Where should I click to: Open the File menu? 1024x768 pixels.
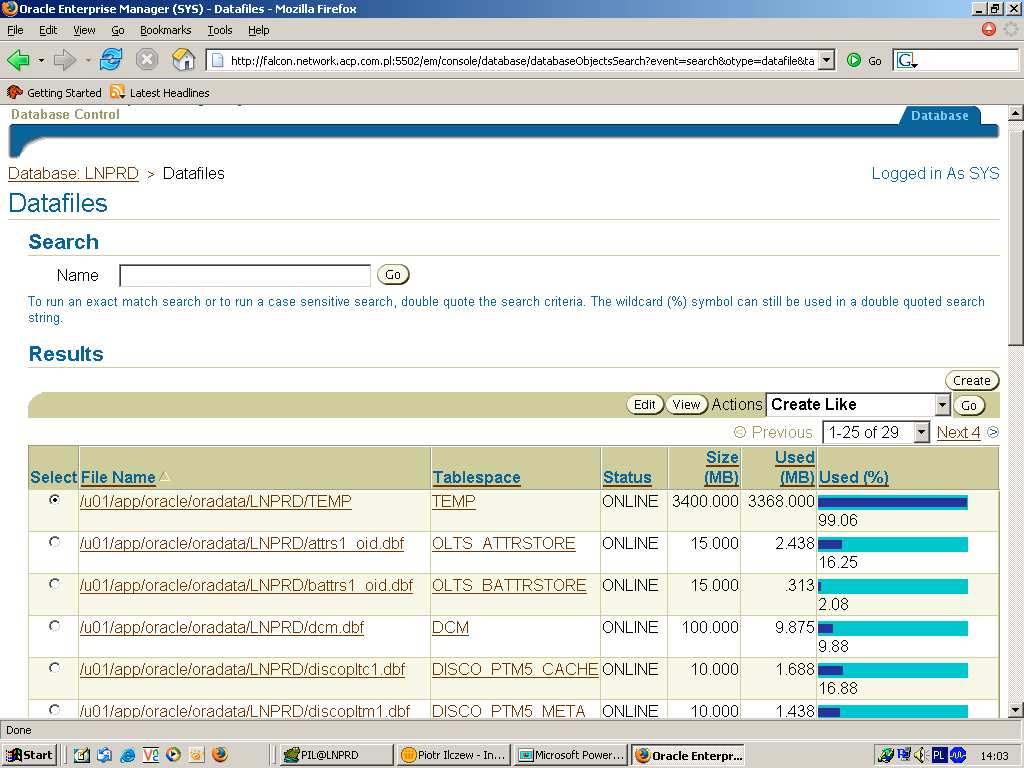tap(15, 30)
